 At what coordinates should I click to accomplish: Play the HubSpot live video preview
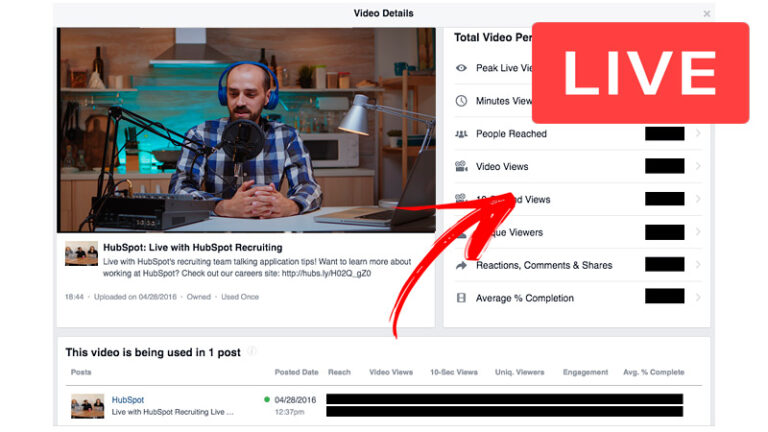point(246,130)
